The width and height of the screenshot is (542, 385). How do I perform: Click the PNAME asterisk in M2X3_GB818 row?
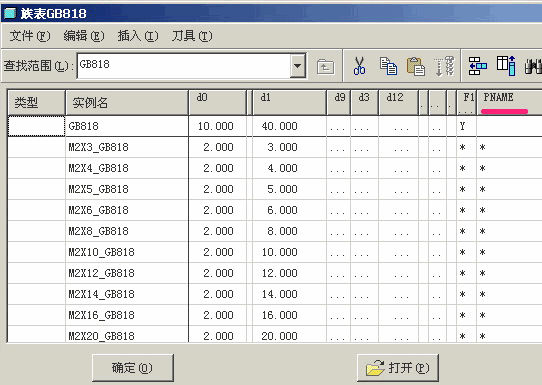[x=483, y=148]
